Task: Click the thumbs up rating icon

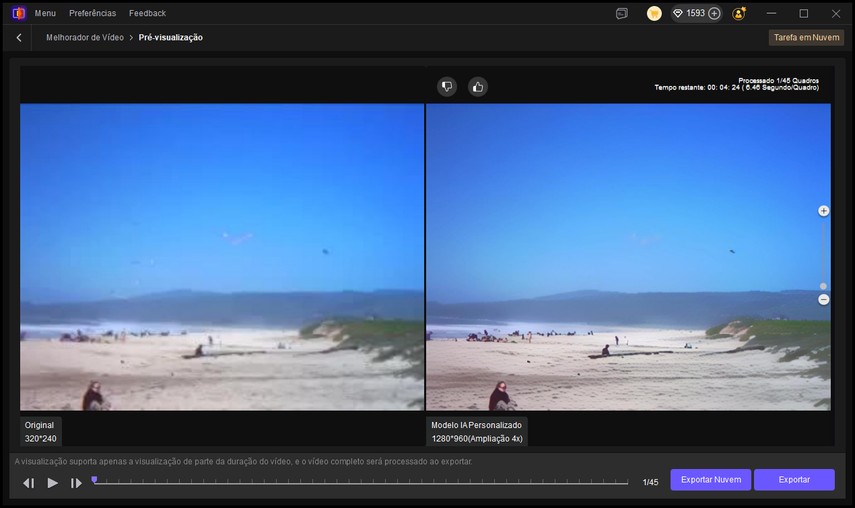Action: 478,87
